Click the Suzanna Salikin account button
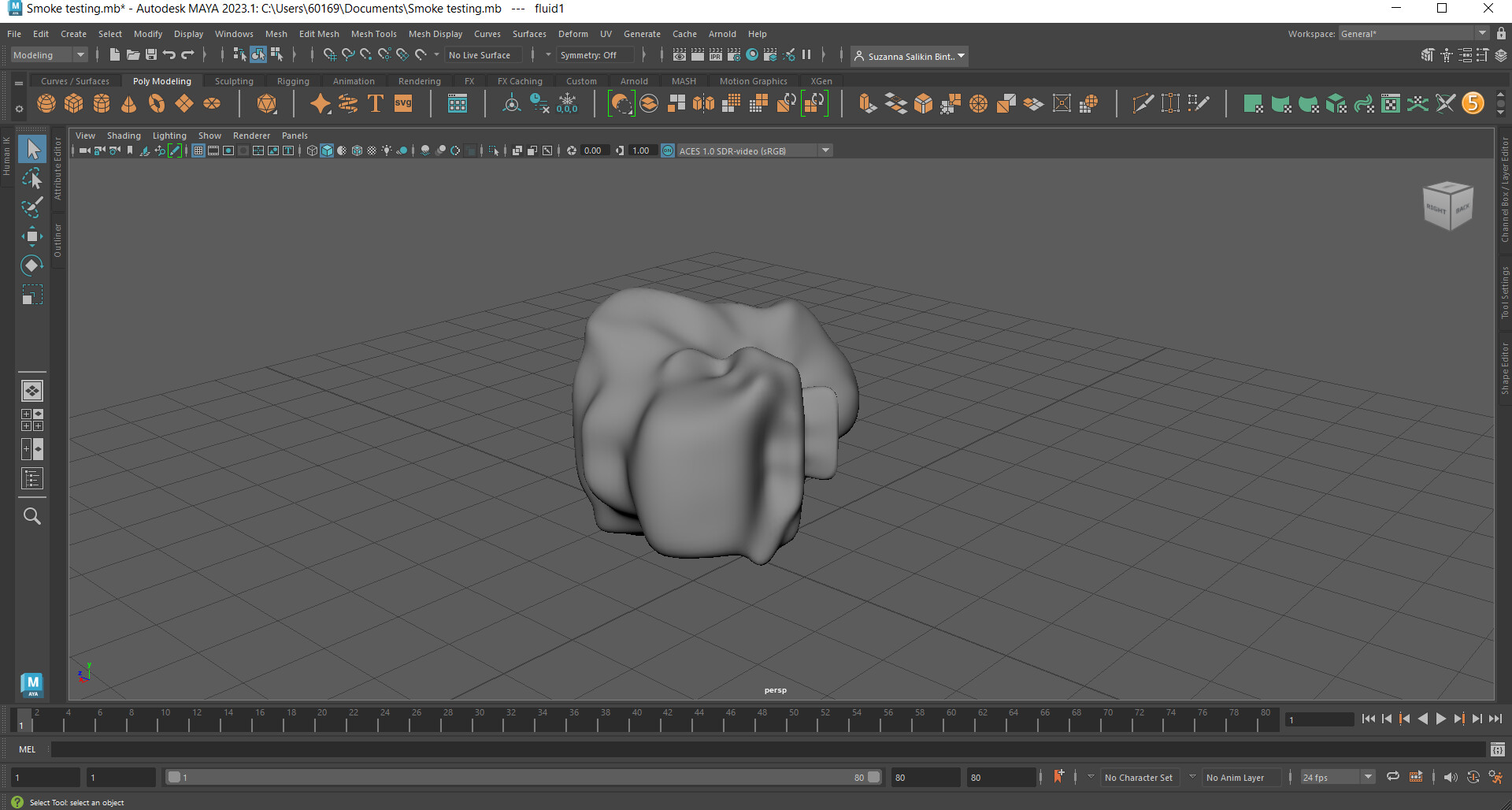1512x810 pixels. coord(910,56)
